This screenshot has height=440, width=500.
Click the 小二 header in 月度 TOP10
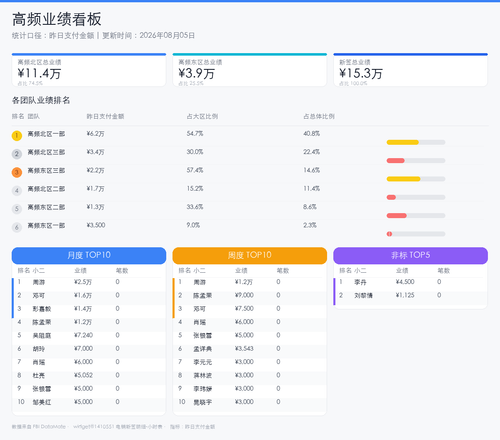pyautogui.click(x=39, y=271)
